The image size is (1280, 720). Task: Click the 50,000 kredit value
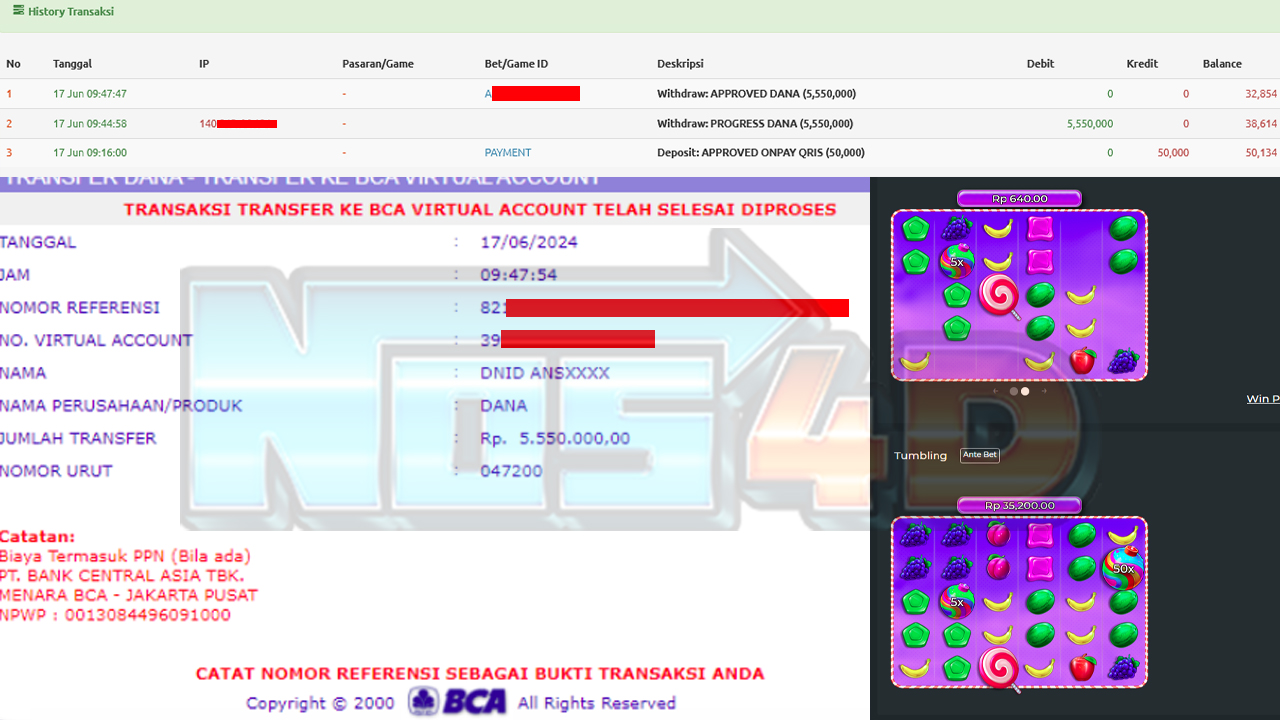[x=1173, y=153]
